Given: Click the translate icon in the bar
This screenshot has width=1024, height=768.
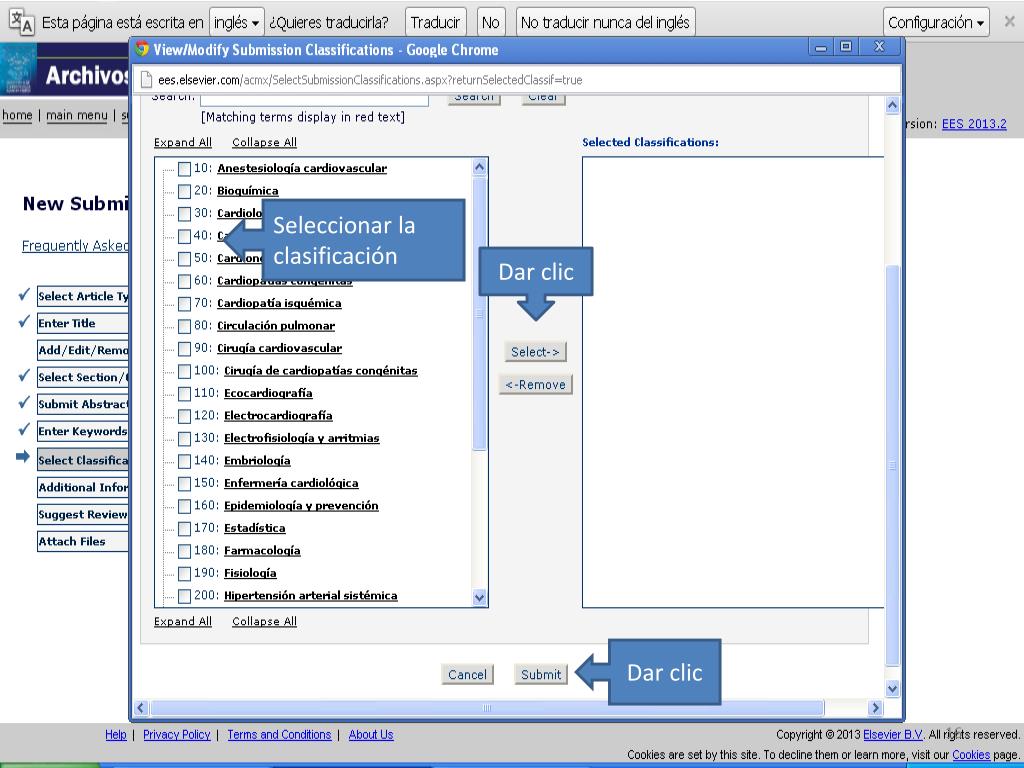Looking at the screenshot, I should coord(22,22).
